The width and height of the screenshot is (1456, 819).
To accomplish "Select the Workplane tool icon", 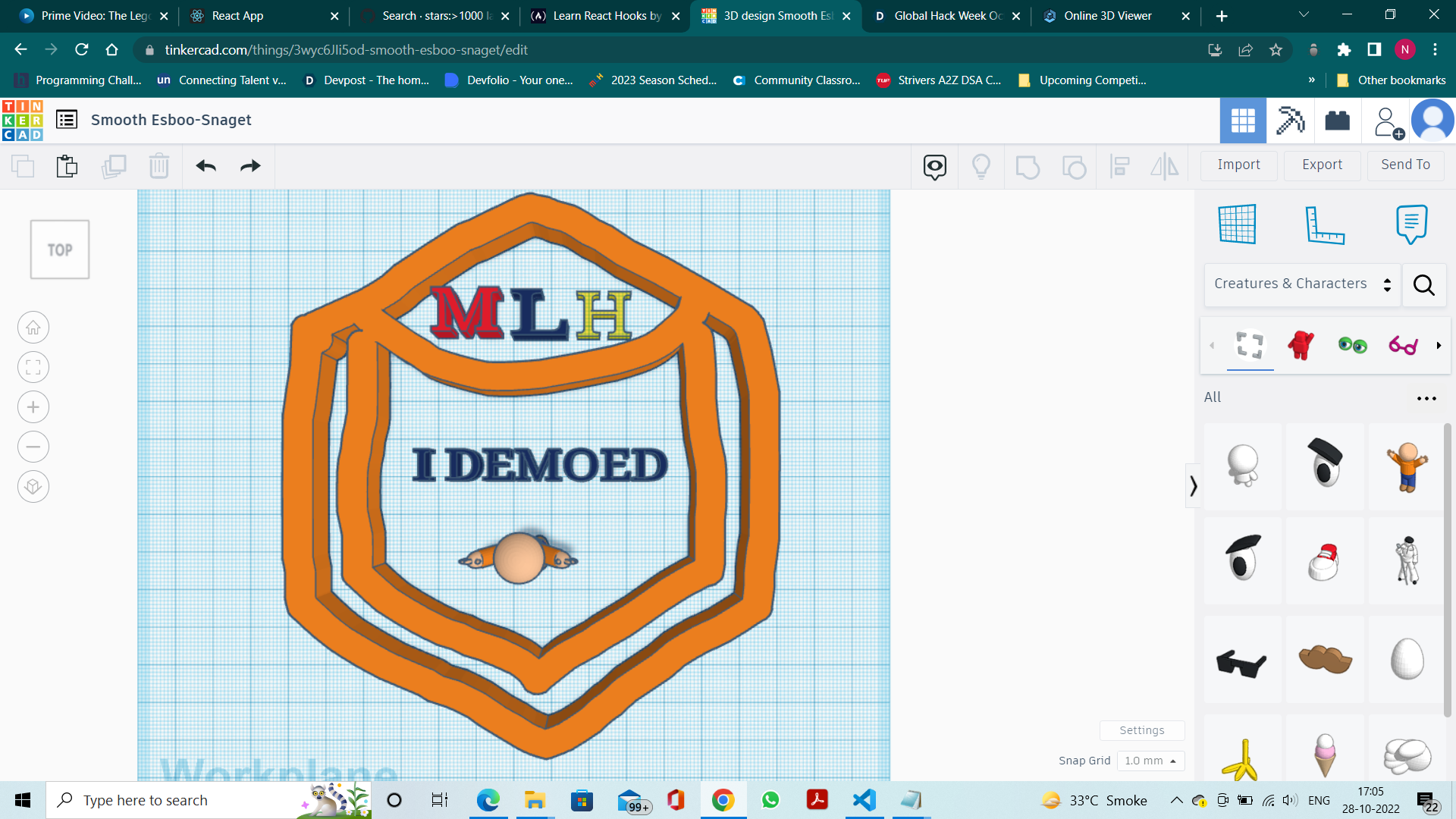I will 1237,224.
